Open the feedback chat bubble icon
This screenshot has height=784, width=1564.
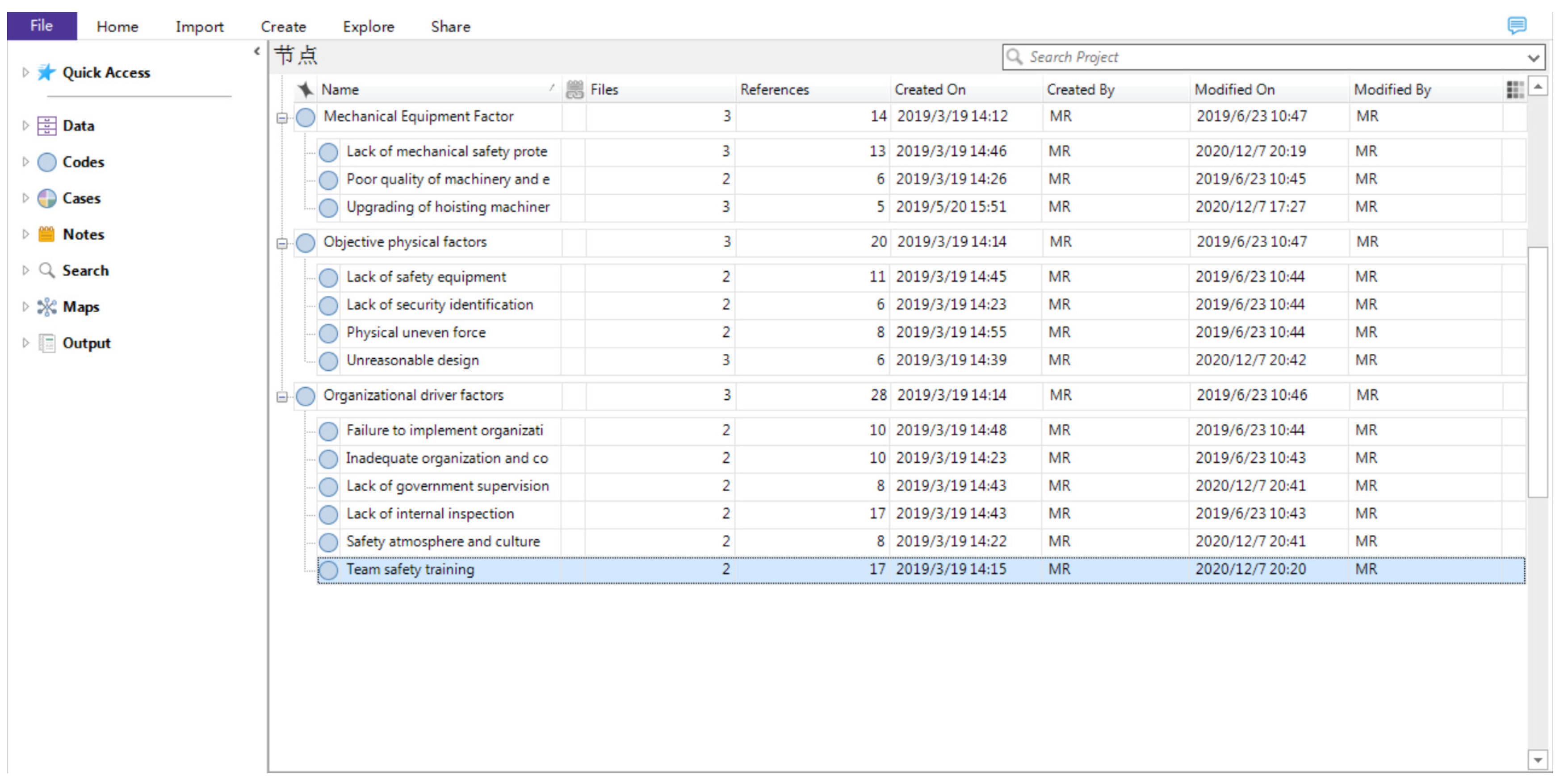[x=1516, y=25]
